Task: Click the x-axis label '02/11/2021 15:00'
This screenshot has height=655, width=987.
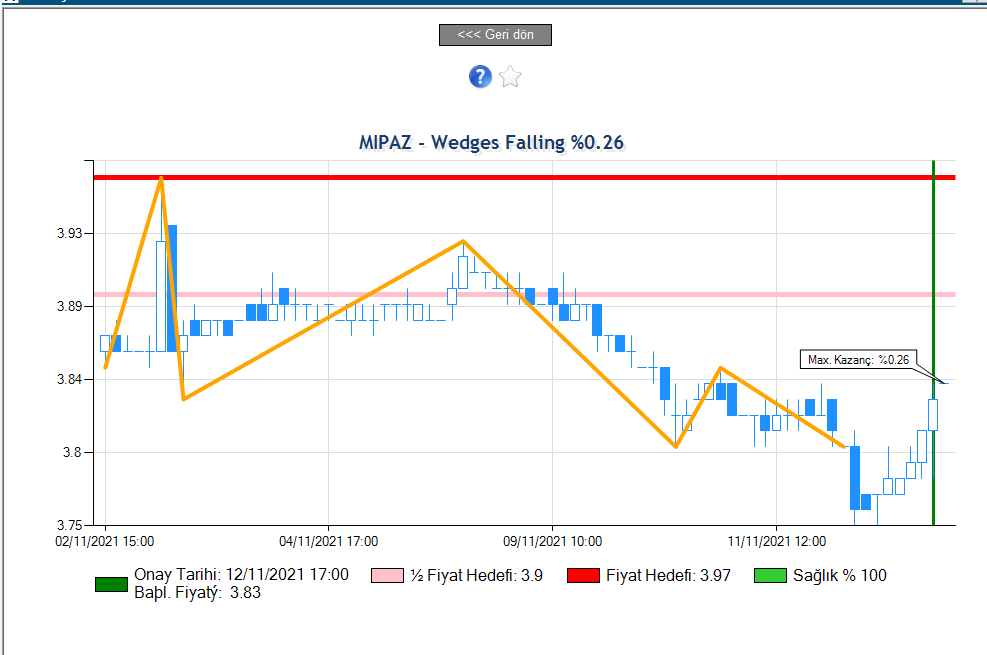Action: click(104, 541)
